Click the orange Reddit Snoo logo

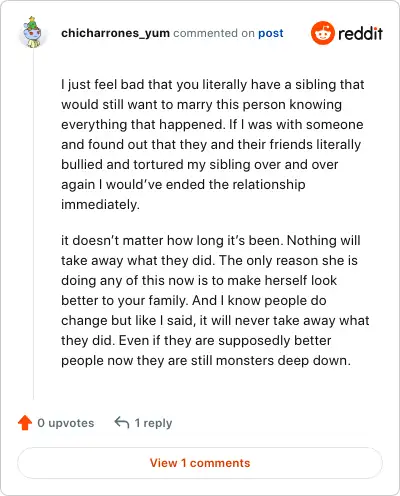(322, 33)
